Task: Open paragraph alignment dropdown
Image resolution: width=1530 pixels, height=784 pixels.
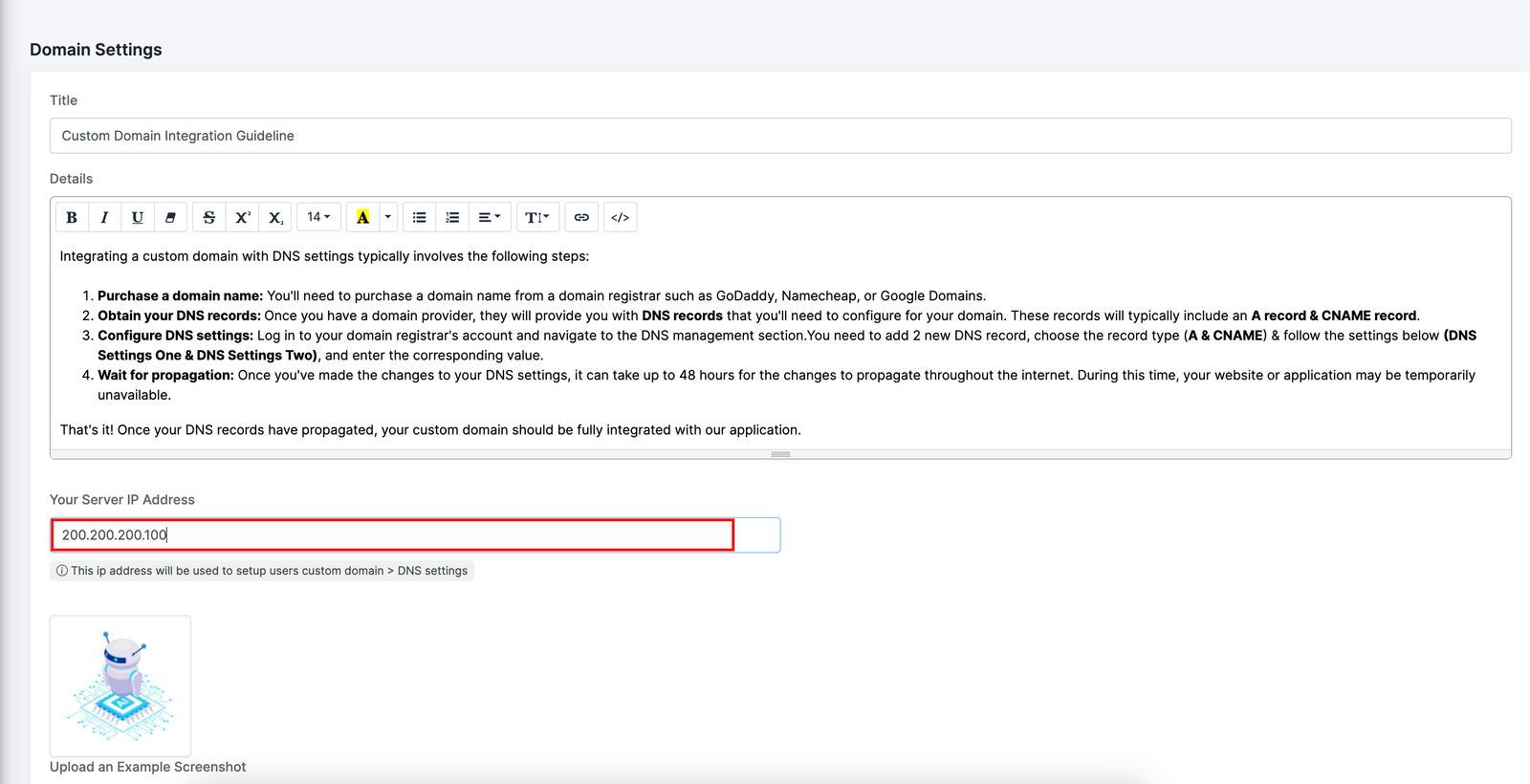Action: [490, 218]
